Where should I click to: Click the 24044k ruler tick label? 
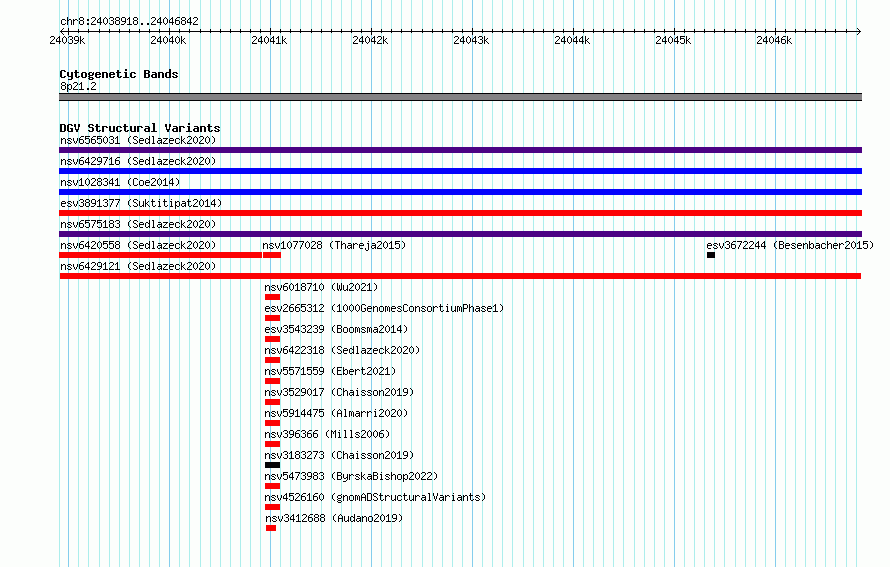point(572,40)
